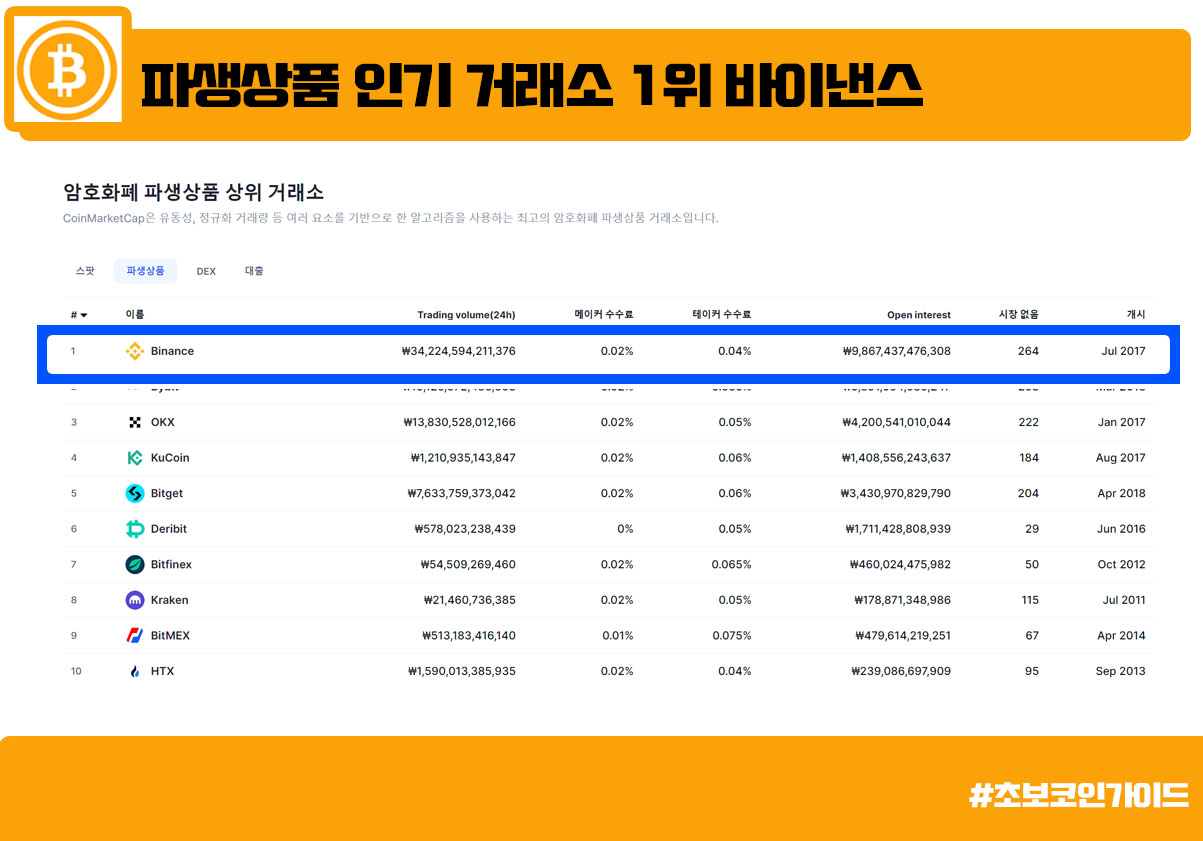Click OKX volume ₩13,830,528,012,166
This screenshot has width=1203, height=841.
click(458, 422)
